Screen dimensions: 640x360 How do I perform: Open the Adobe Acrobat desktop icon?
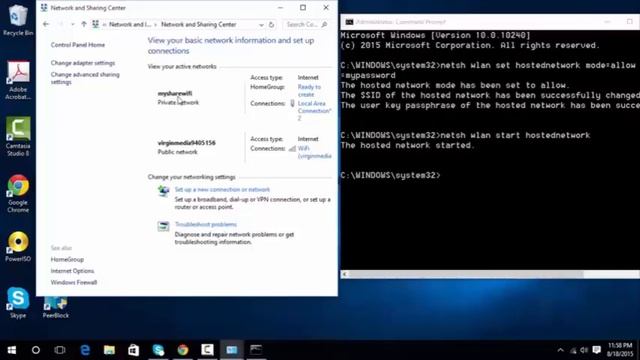18,80
